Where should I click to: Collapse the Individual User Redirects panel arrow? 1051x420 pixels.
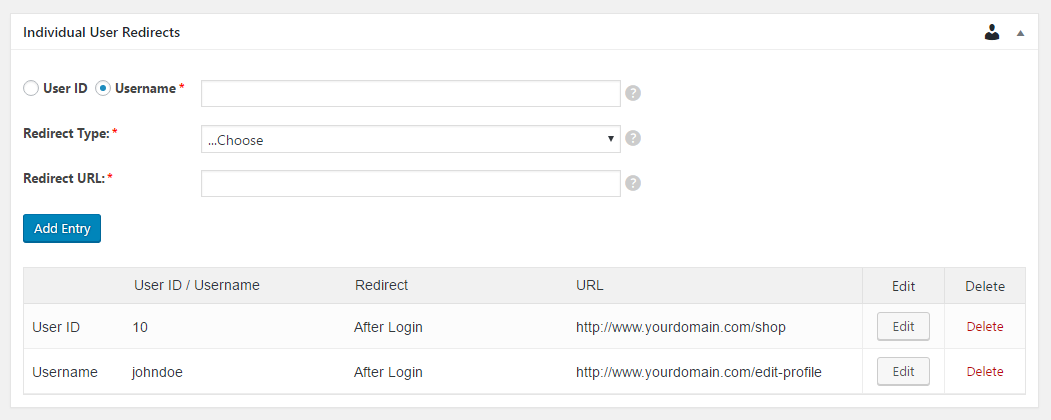[x=1020, y=32]
